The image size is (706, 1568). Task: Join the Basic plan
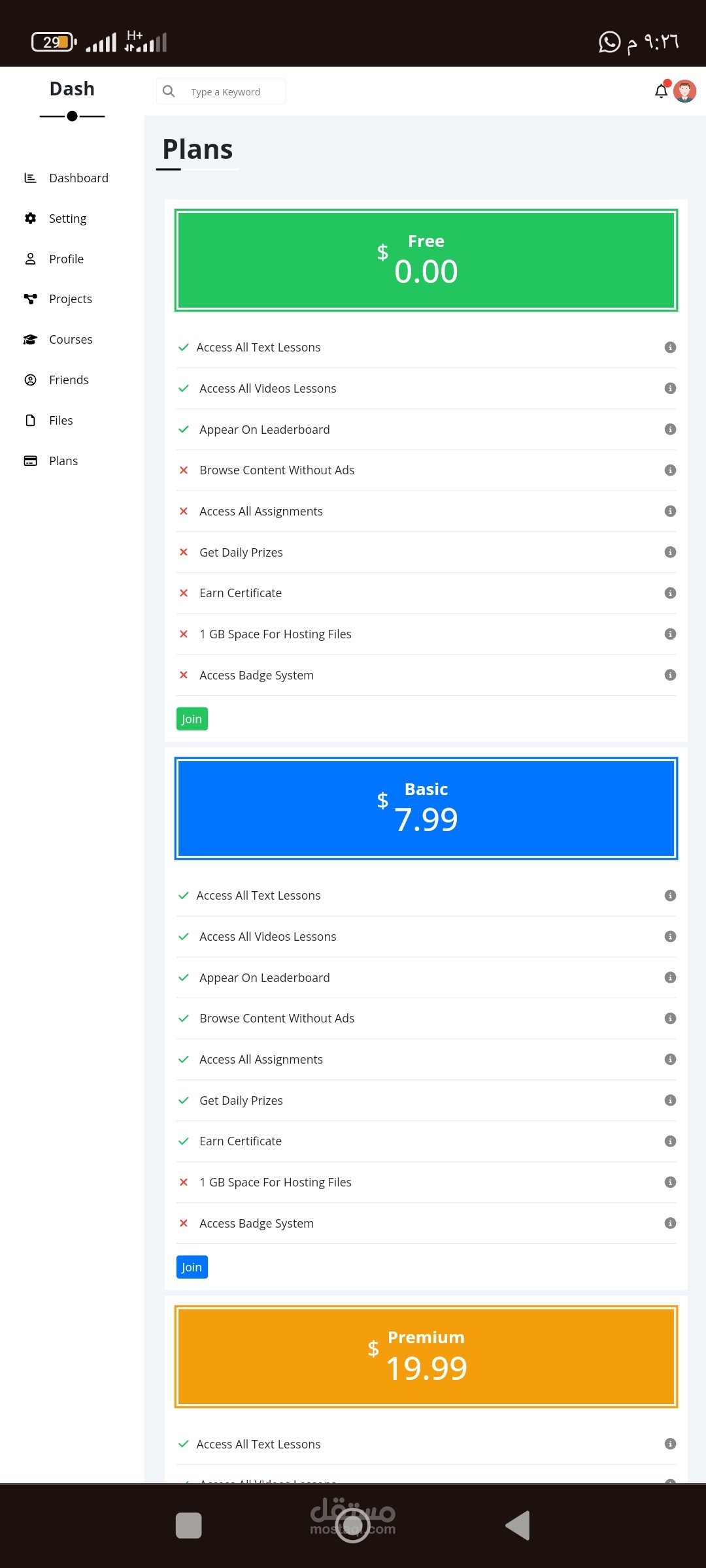tap(192, 1267)
